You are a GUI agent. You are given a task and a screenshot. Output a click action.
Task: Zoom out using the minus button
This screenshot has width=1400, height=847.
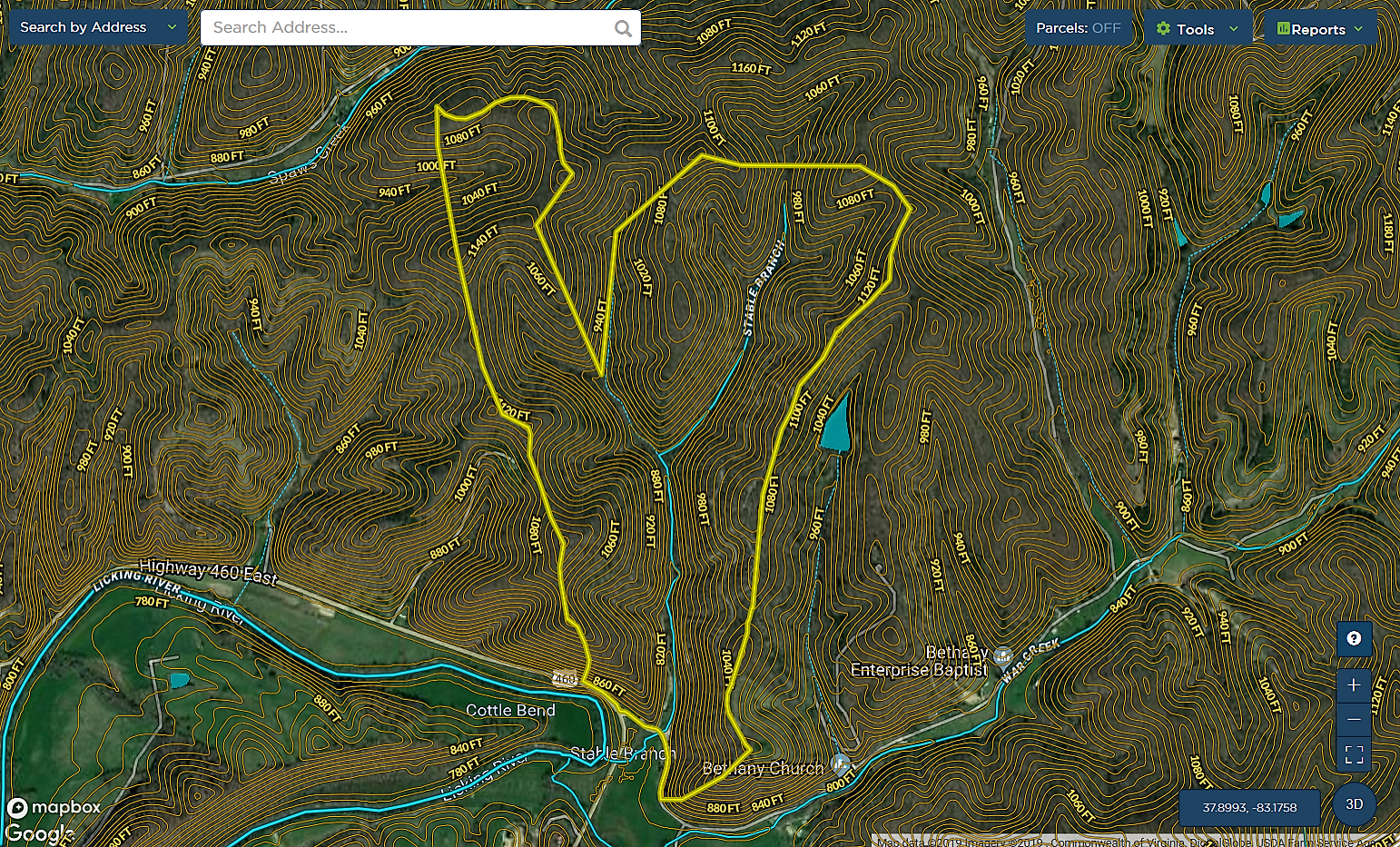1354,720
